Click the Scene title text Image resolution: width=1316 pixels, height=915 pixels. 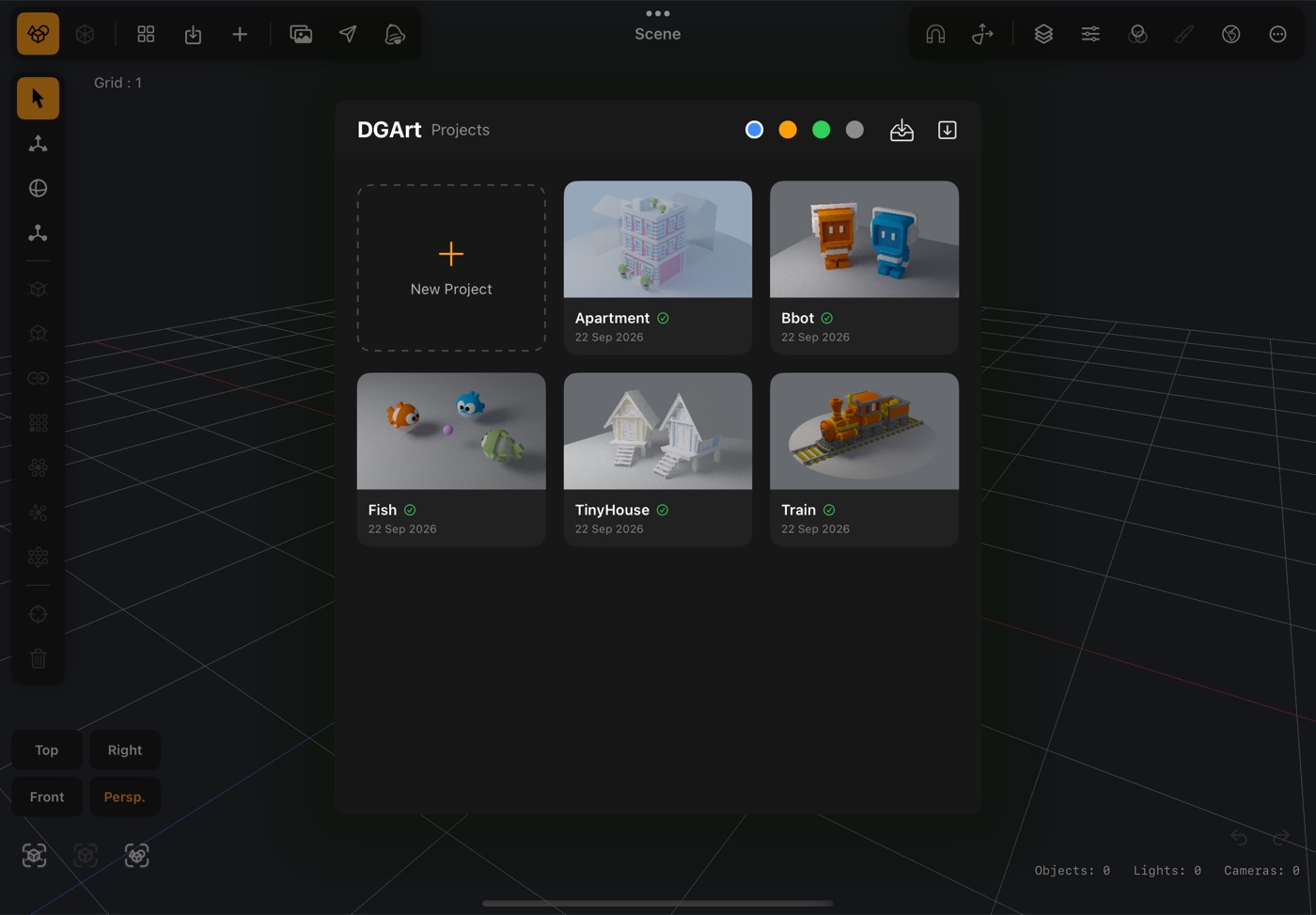pos(658,34)
